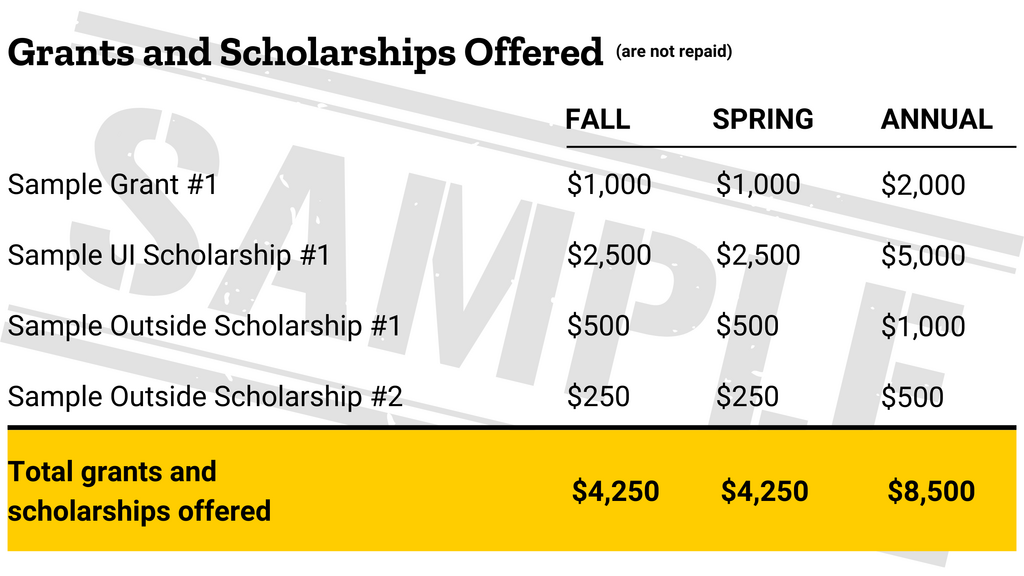Click Outside Scholarship #2 spring amount $250
1024x576 pixels.
pos(747,397)
